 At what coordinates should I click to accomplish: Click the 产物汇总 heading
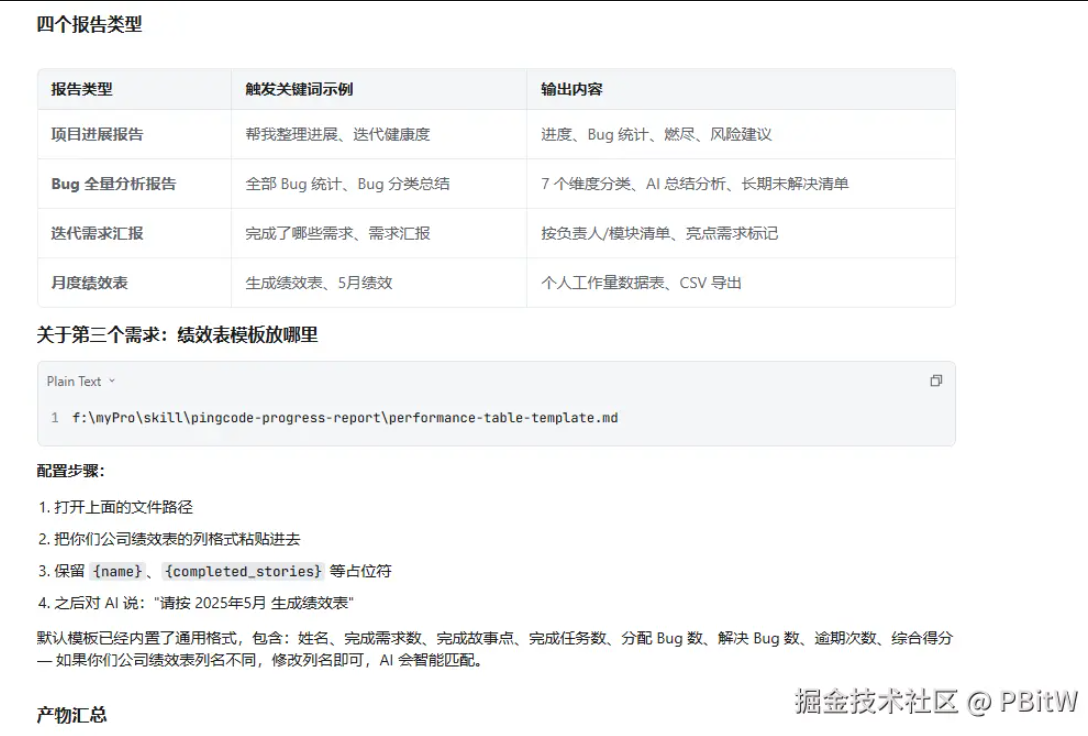tap(71, 715)
